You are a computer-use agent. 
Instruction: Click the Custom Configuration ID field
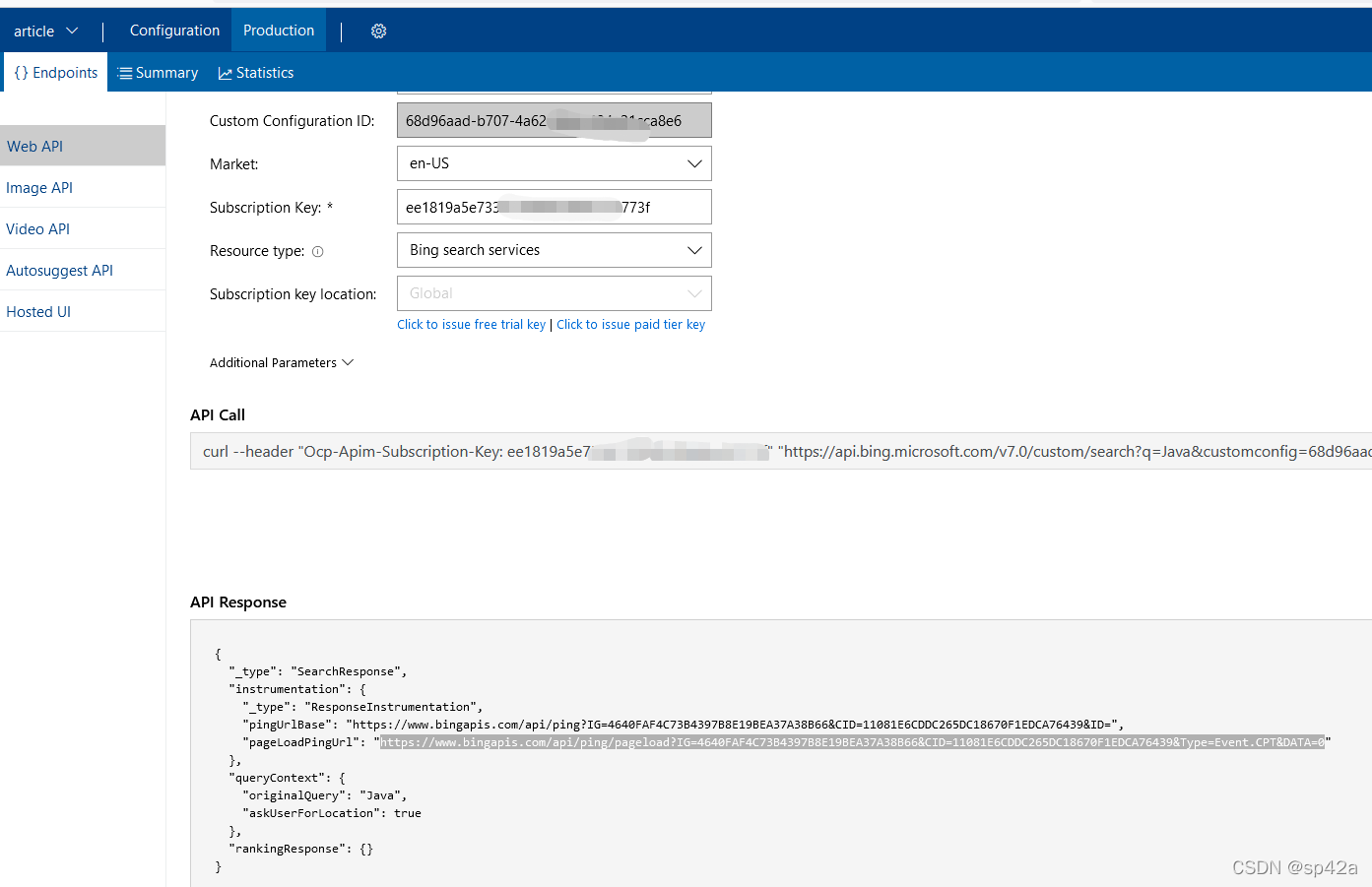(x=554, y=120)
